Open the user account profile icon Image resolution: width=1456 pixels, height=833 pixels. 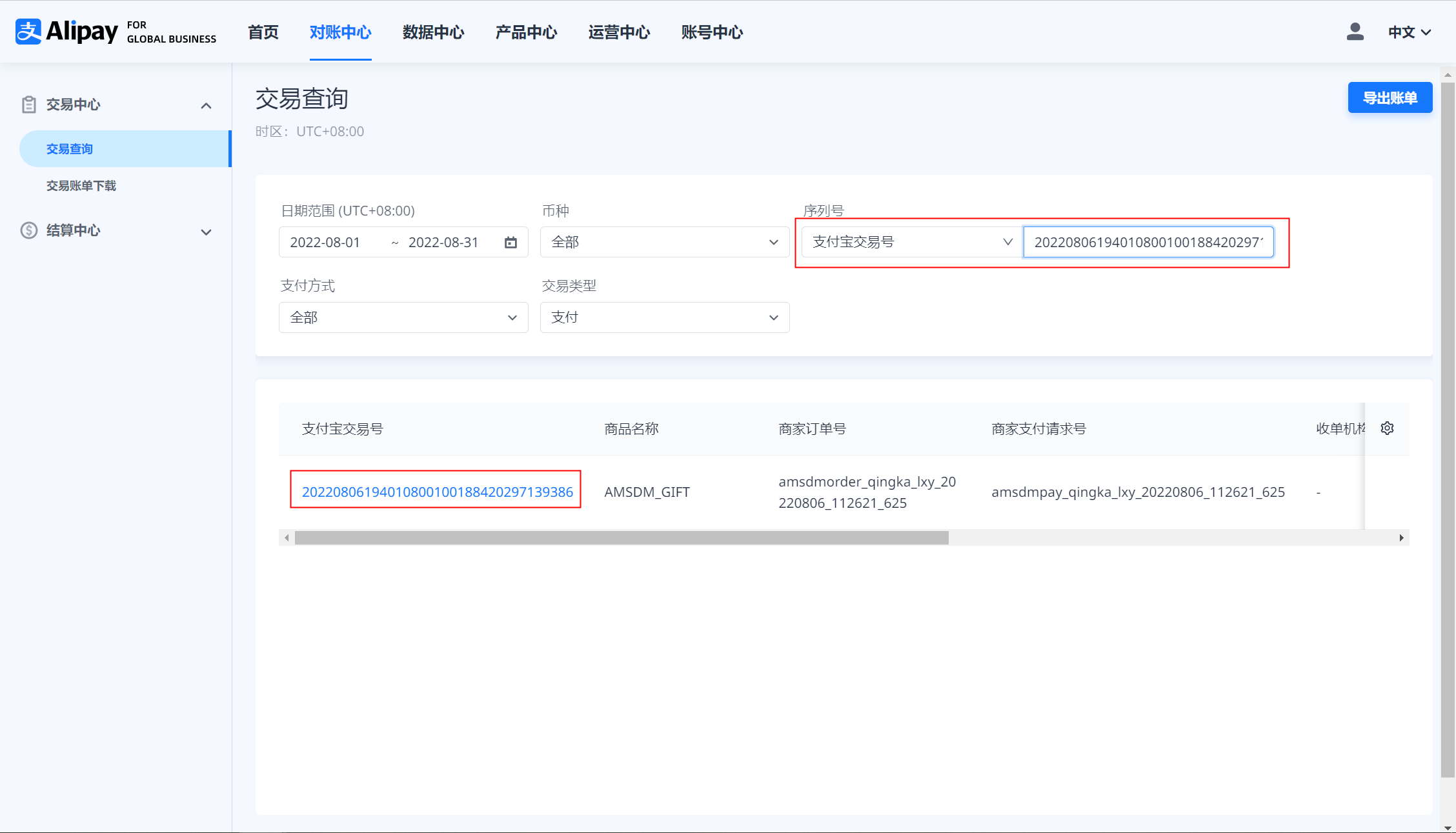pyautogui.click(x=1355, y=32)
